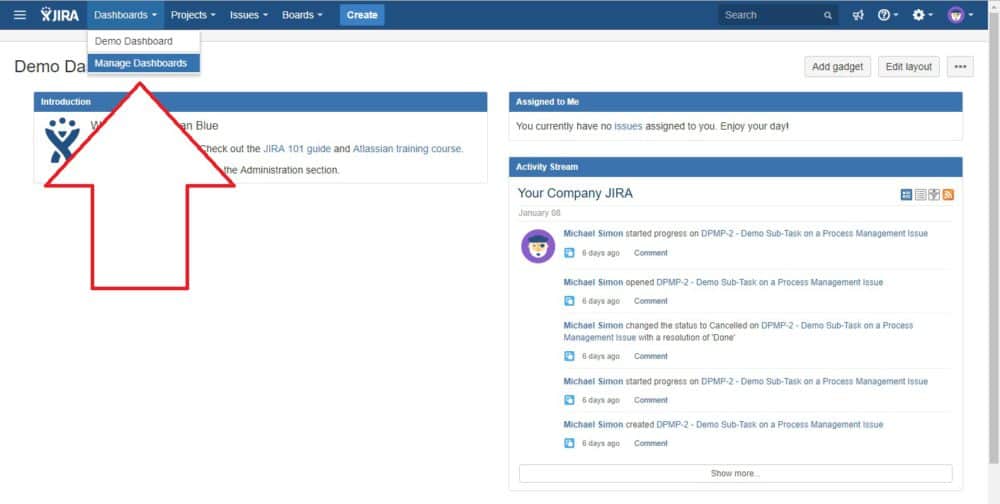Click the blue Create button
The image size is (1000, 504).
click(x=362, y=15)
